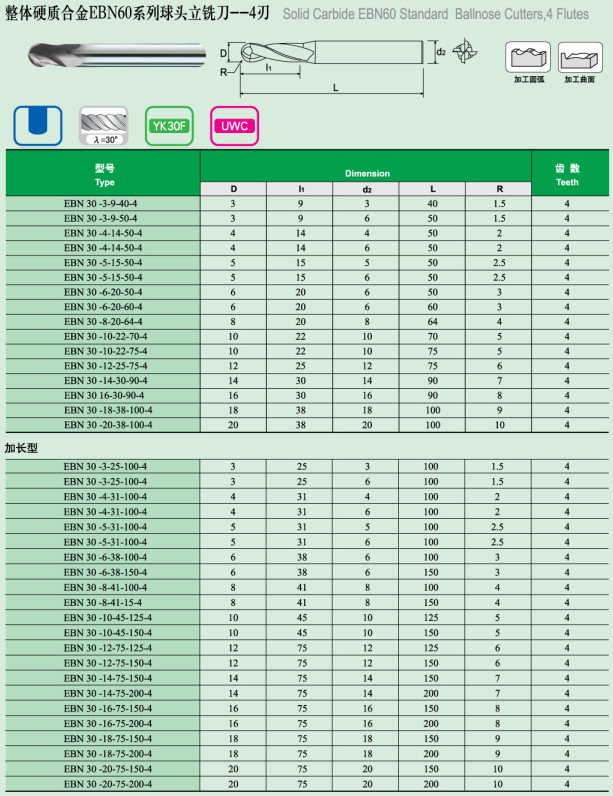Click L value 125 in row -10-45-125-4
The image size is (613, 796).
click(x=431, y=617)
